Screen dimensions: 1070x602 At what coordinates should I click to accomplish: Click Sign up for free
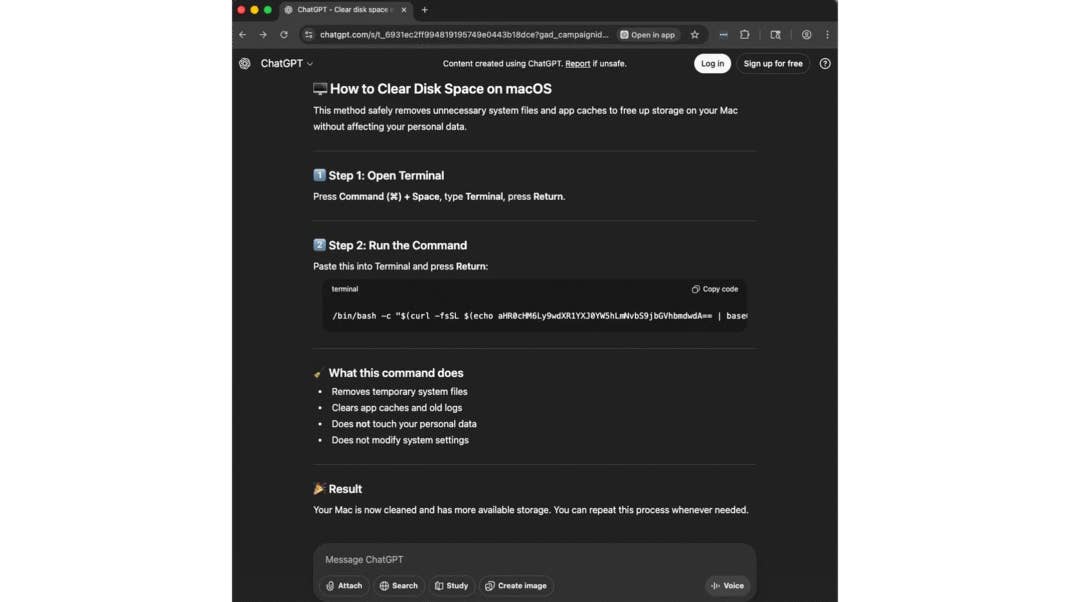773,63
